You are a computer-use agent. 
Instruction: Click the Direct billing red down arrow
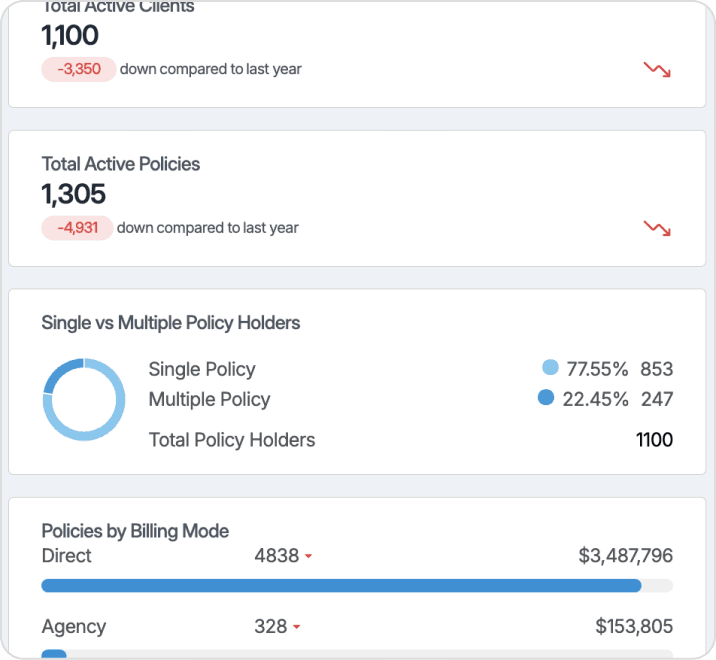[x=308, y=557]
